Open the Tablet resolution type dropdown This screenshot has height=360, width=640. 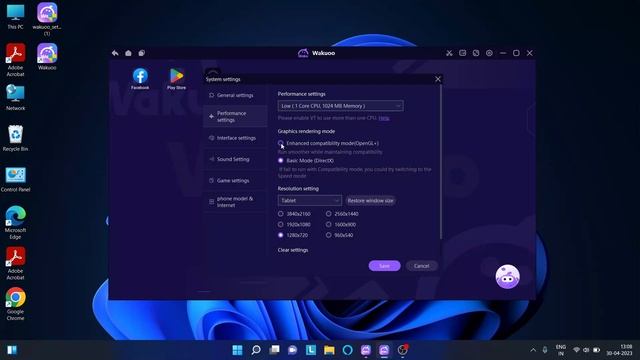(309, 200)
